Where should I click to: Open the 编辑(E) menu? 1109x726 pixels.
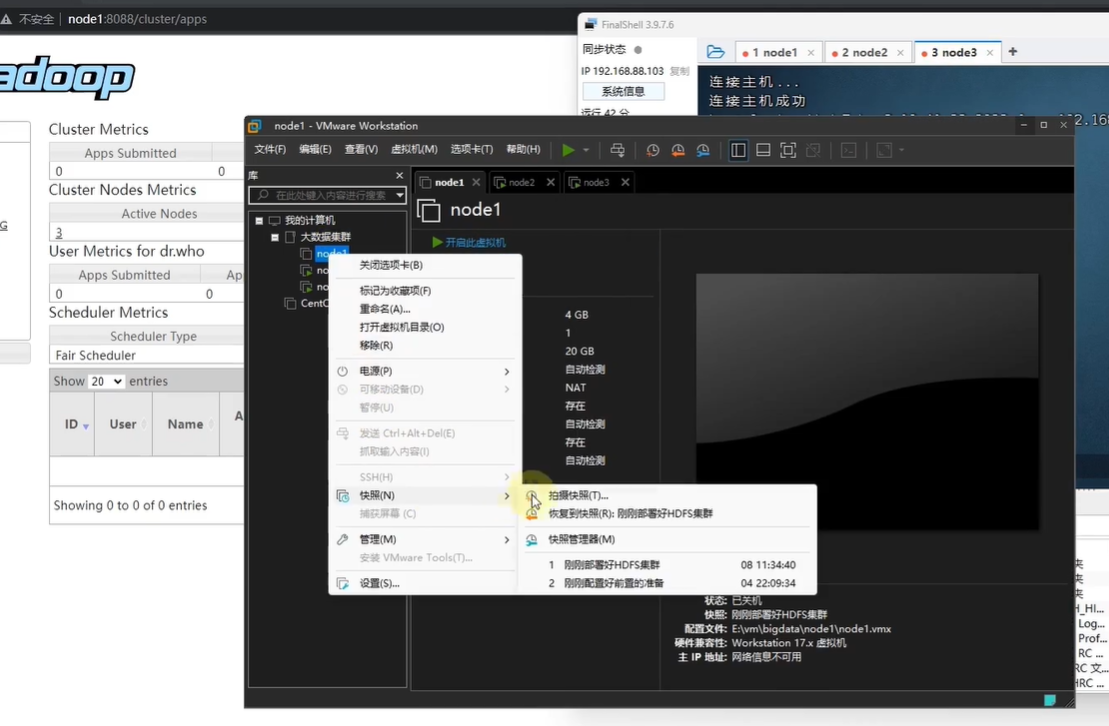point(315,149)
